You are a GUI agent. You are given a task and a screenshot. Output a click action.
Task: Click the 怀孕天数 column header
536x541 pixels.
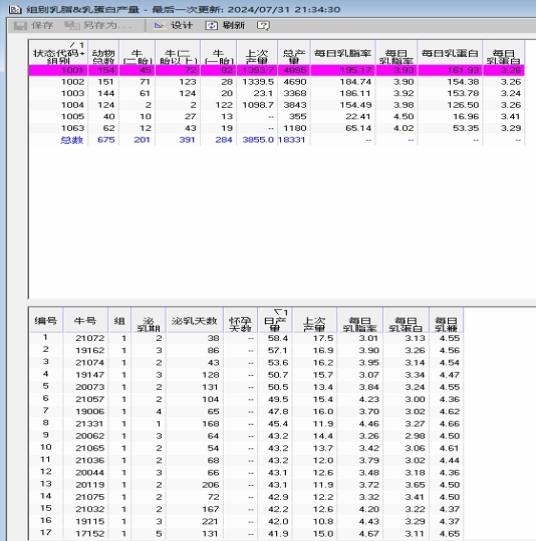(240, 321)
